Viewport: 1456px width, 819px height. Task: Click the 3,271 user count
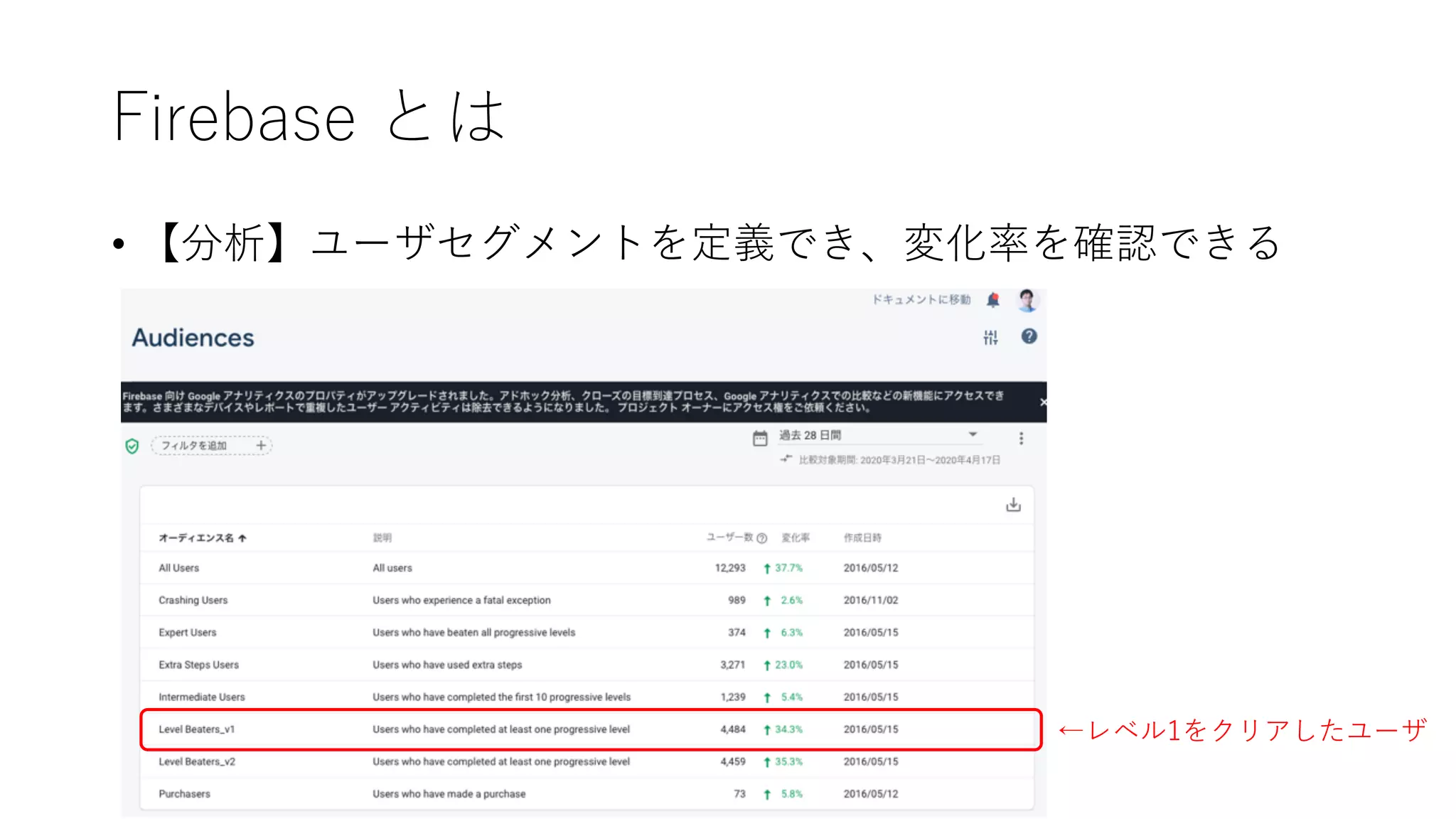[733, 665]
